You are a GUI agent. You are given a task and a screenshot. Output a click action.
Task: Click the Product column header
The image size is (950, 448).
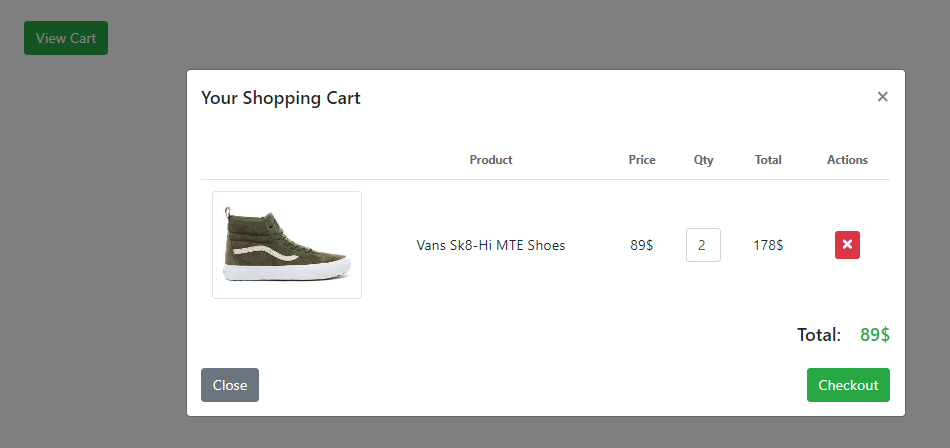tap(491, 160)
